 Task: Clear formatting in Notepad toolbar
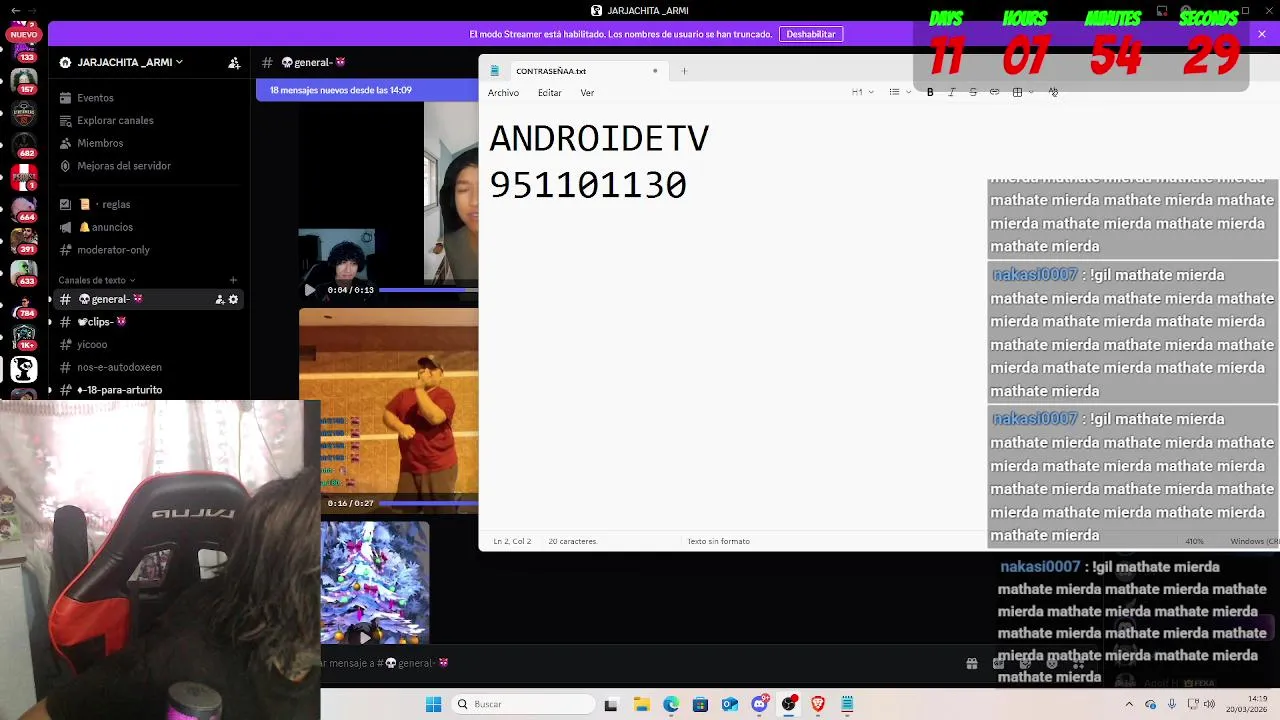pos(1053,92)
